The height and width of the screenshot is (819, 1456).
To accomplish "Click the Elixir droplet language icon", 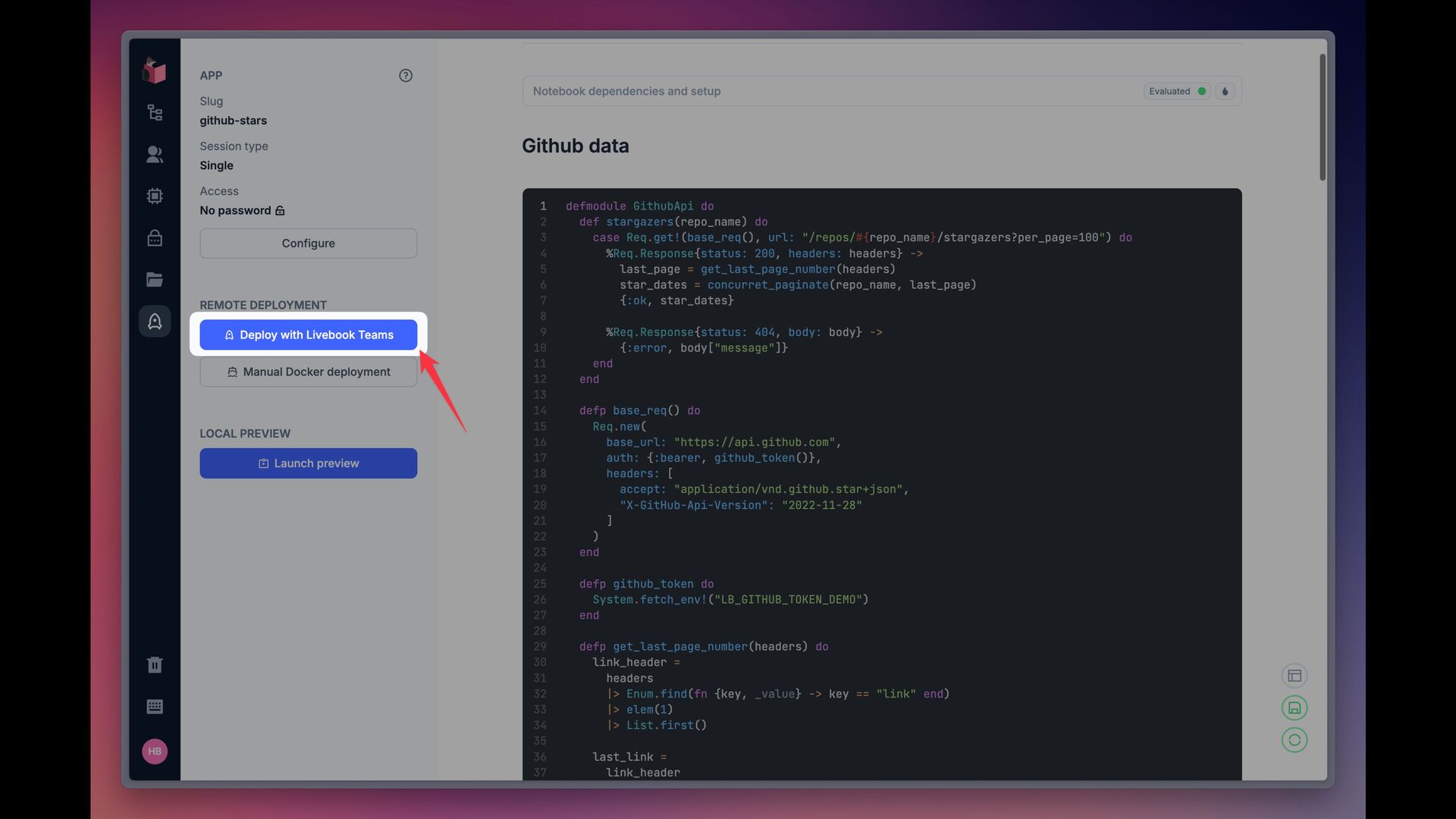I will tap(1225, 91).
